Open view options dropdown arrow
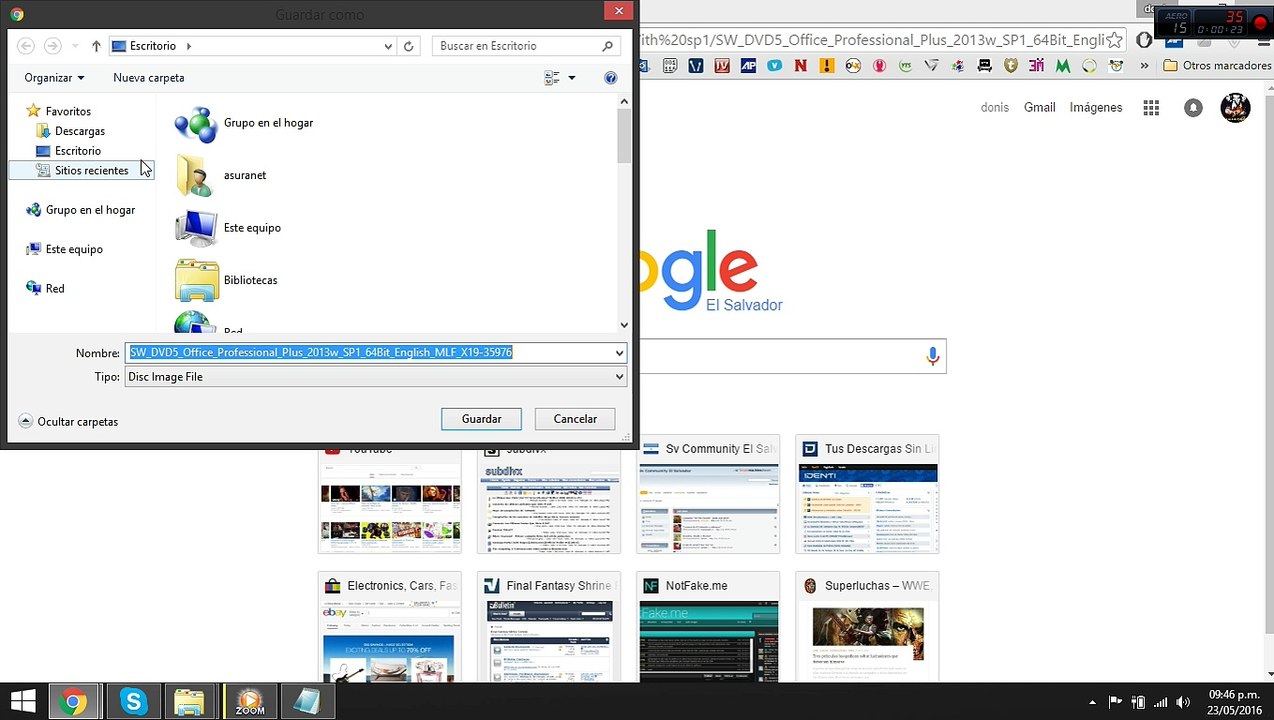The width and height of the screenshot is (1274, 720). point(572,78)
